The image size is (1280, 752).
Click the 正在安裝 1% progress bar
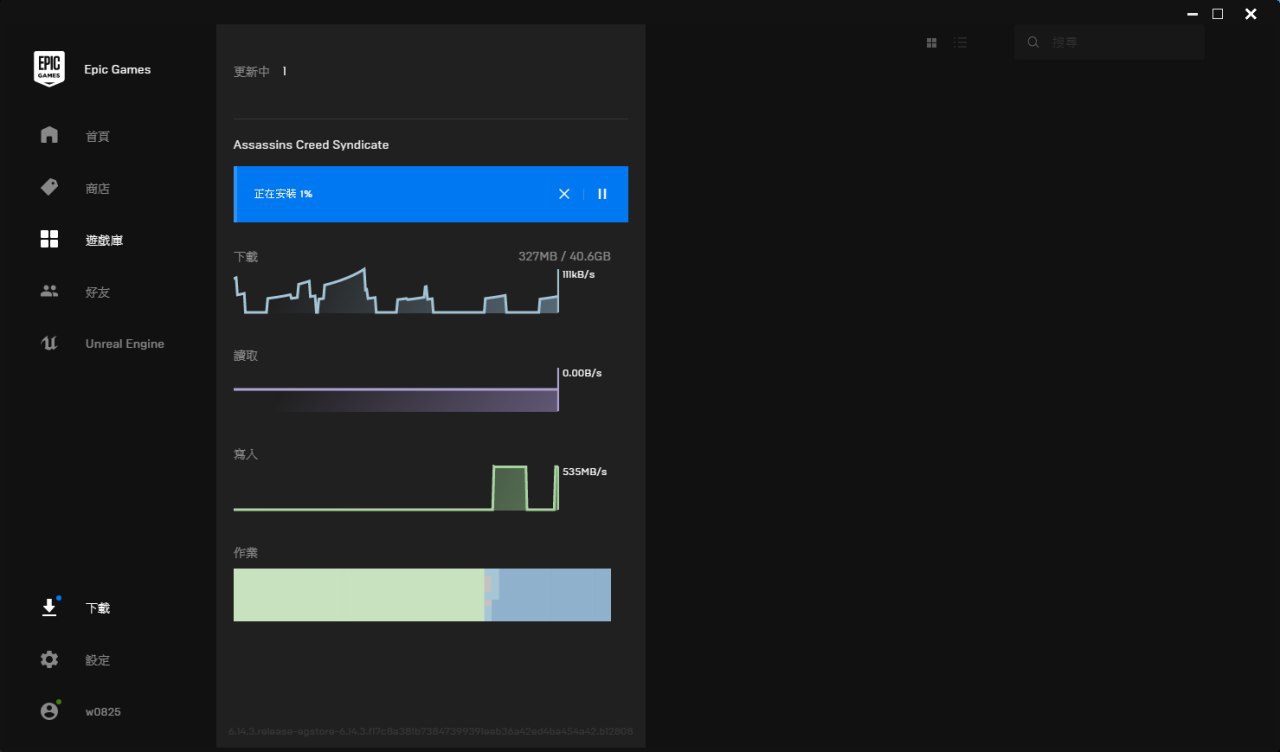click(x=431, y=194)
